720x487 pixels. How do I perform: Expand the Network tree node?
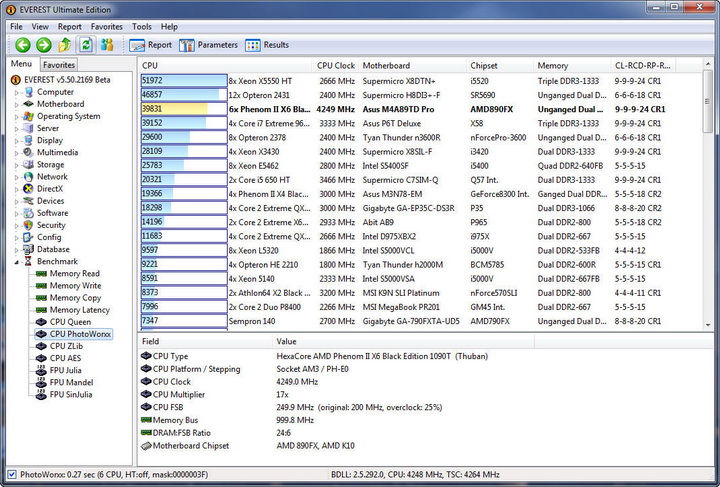tap(17, 177)
